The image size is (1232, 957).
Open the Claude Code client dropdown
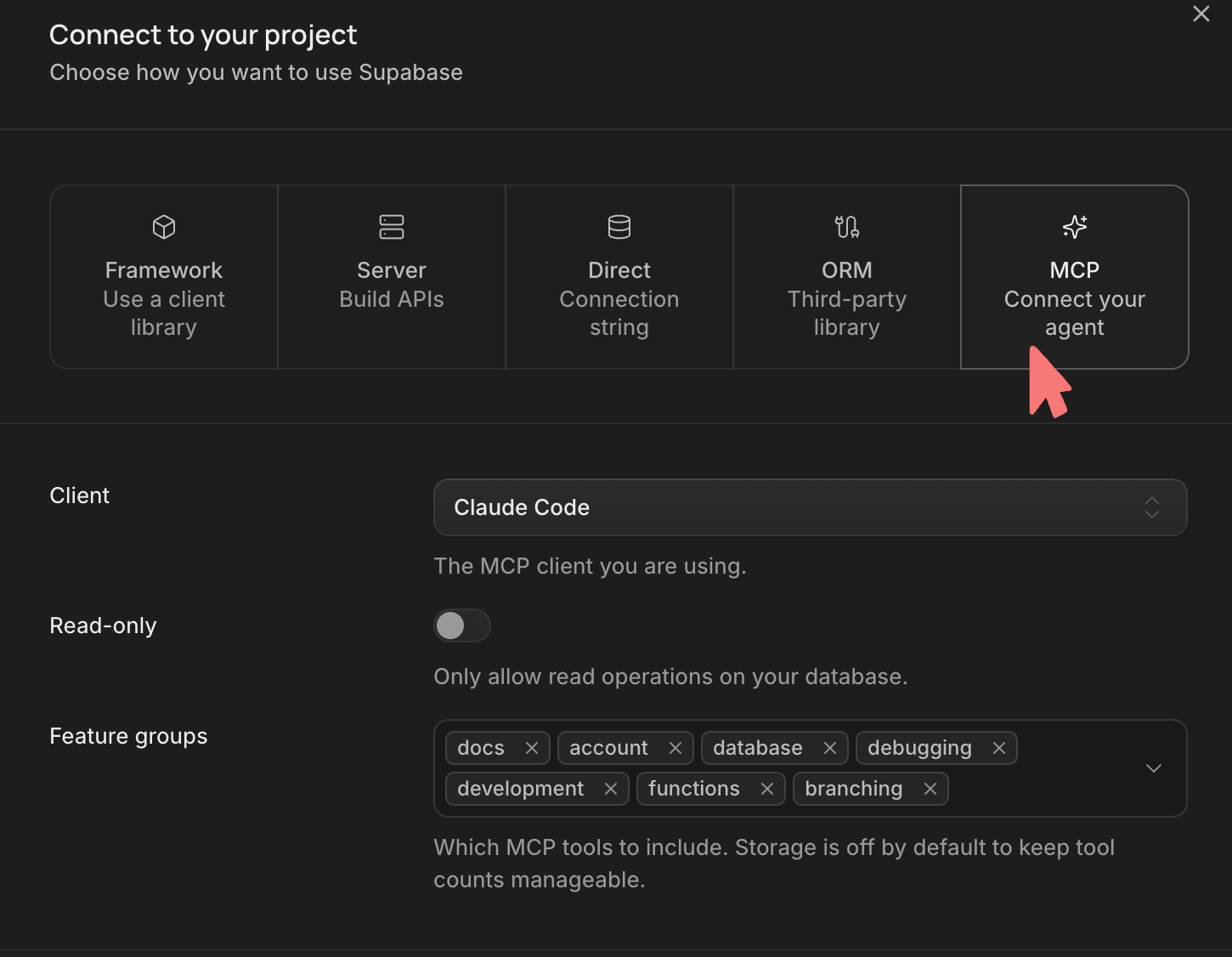point(811,507)
